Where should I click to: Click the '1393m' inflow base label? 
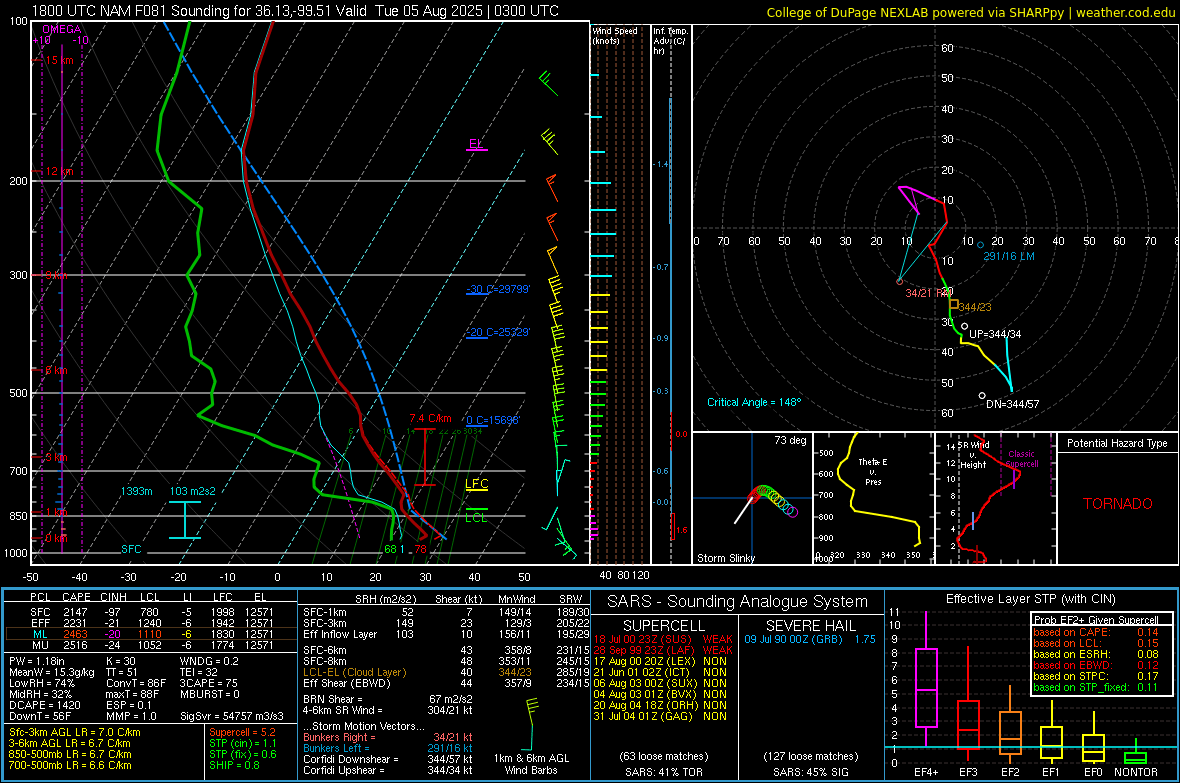[x=136, y=491]
